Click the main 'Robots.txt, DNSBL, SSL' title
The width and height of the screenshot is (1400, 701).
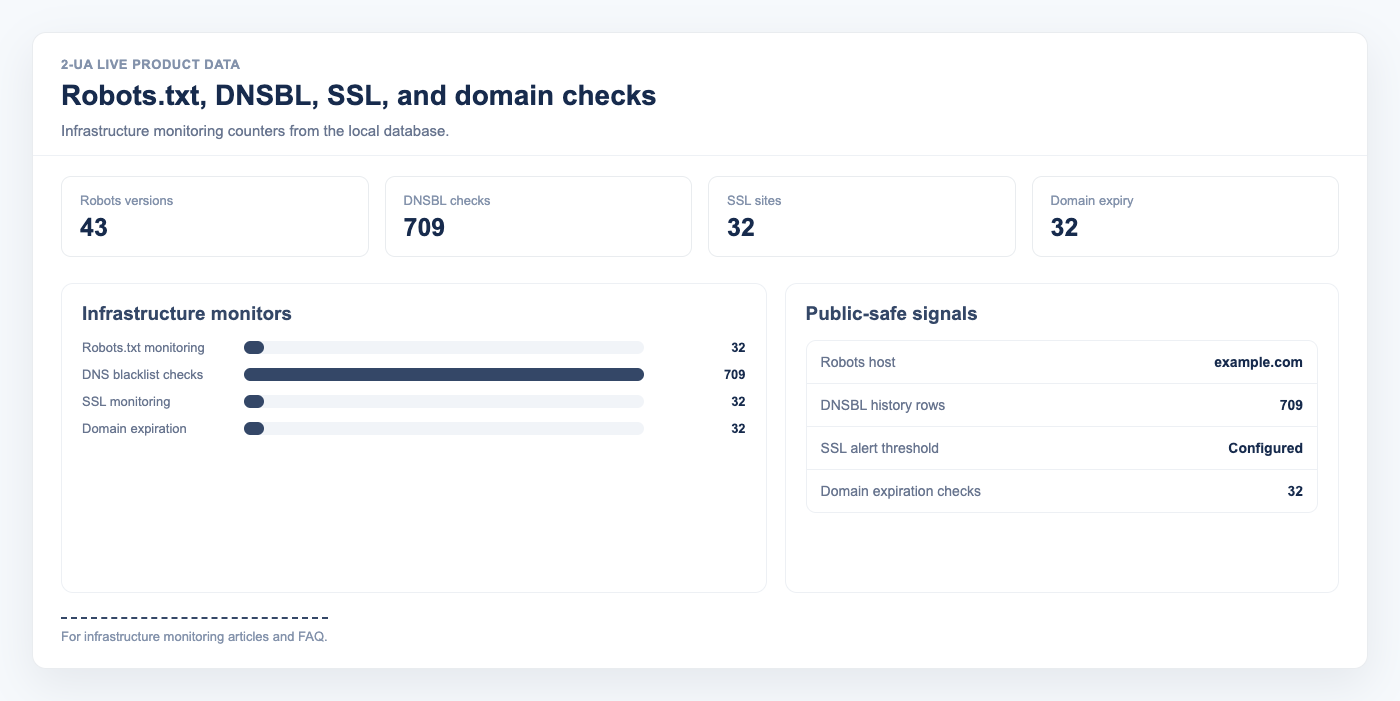pos(358,96)
